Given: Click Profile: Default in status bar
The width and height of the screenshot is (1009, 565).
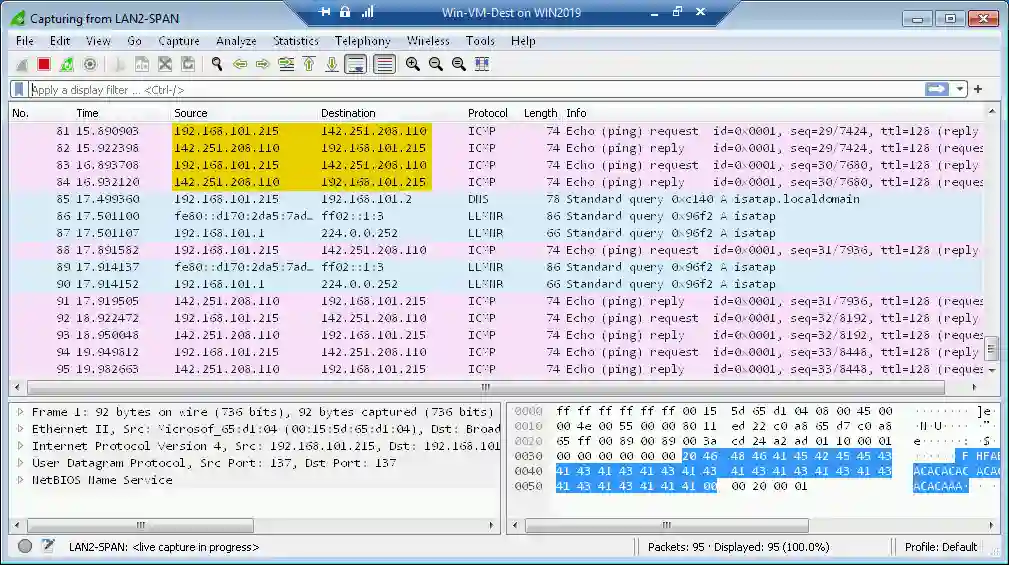Looking at the screenshot, I should [x=941, y=547].
